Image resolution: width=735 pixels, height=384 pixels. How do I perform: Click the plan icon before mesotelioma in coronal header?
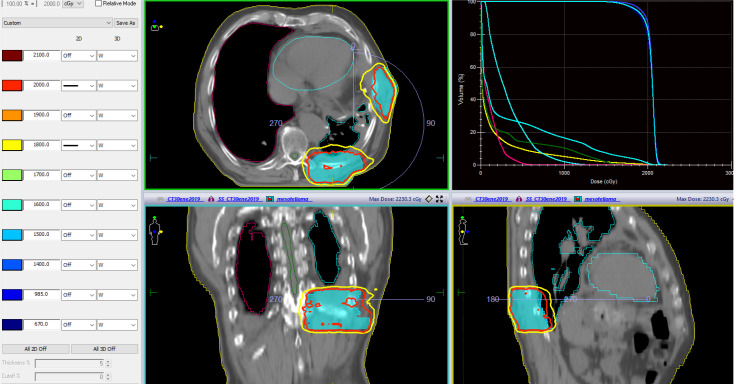tap(270, 199)
